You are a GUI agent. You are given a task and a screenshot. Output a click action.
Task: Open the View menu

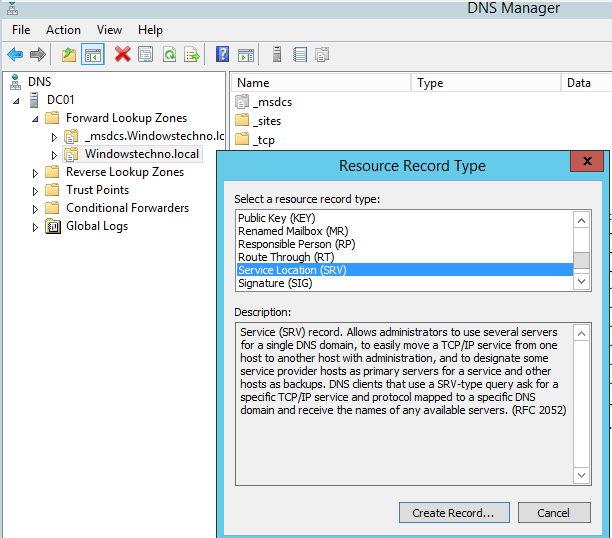[109, 30]
